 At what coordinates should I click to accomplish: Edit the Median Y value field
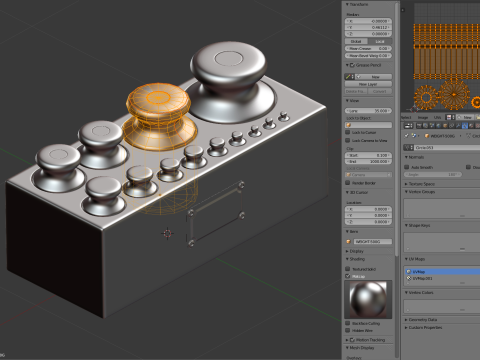(368, 27)
